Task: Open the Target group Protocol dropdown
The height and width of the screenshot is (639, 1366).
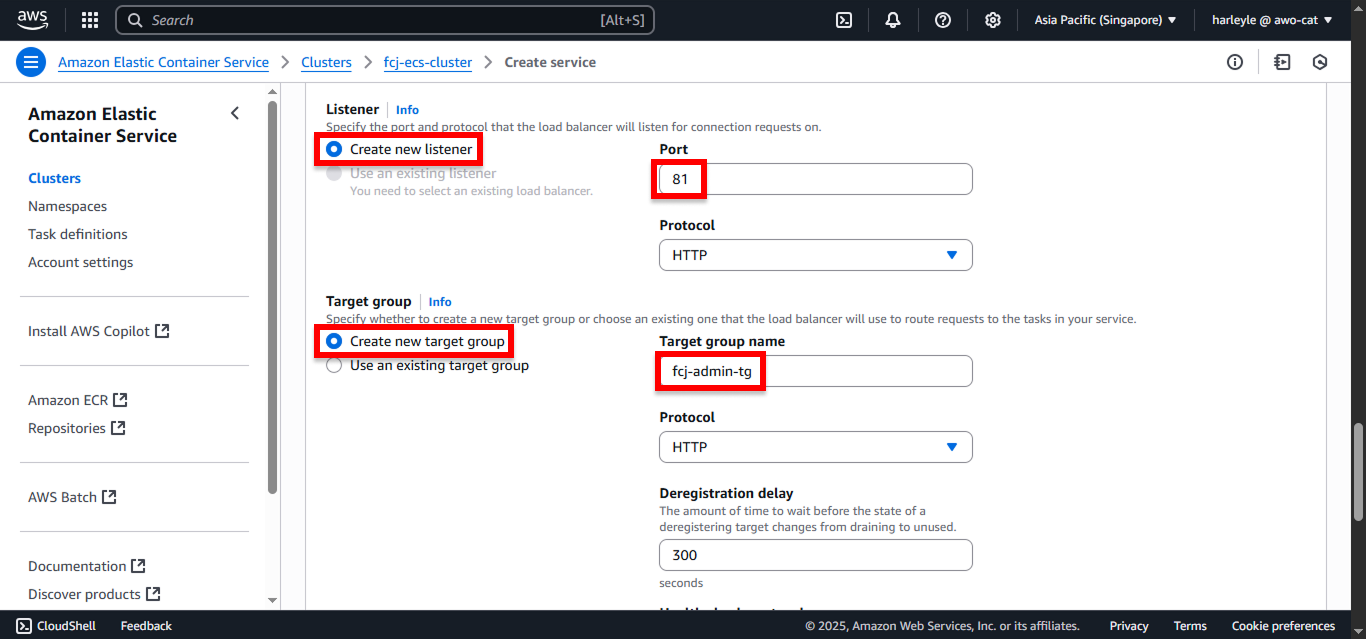Action: click(x=816, y=447)
